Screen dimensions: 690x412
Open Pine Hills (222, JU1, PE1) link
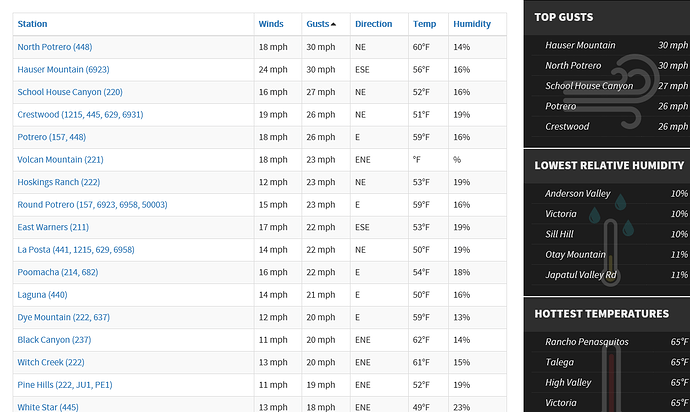tap(65, 385)
